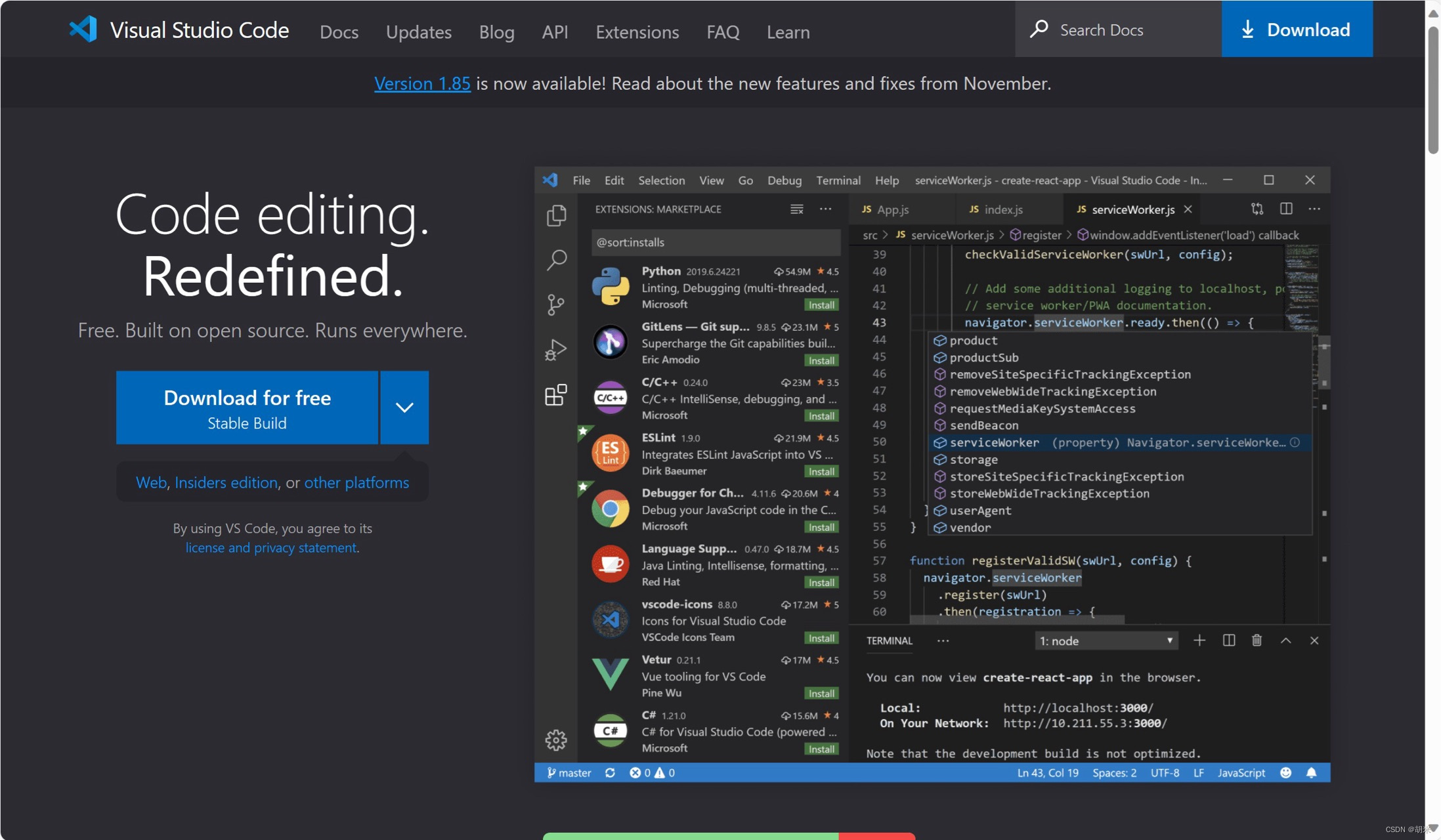The image size is (1441, 840).
Task: Click the search magnifier icon in header
Action: coord(1039,30)
